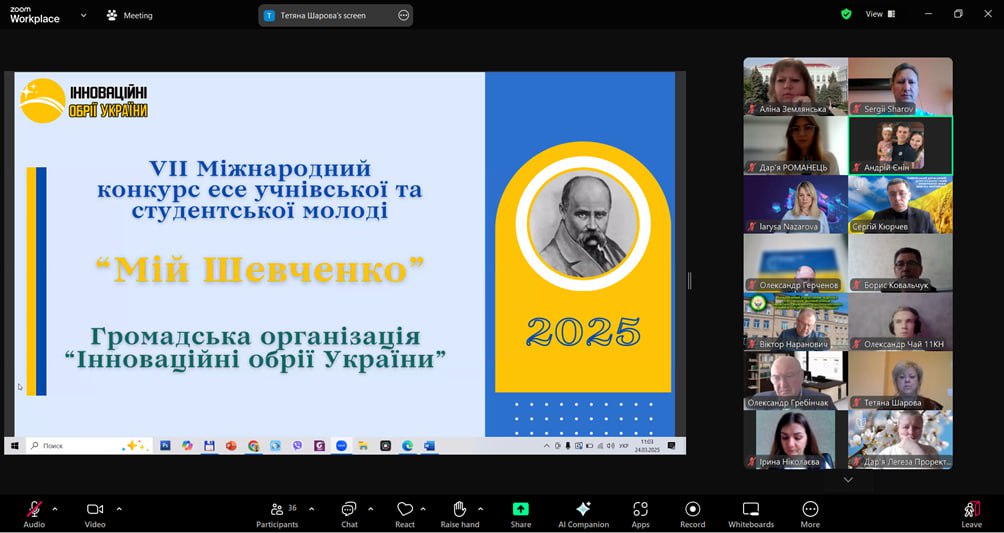Open Edge browser icon in shared taskbar
Screen dimensions: 1004x533
(x=407, y=446)
